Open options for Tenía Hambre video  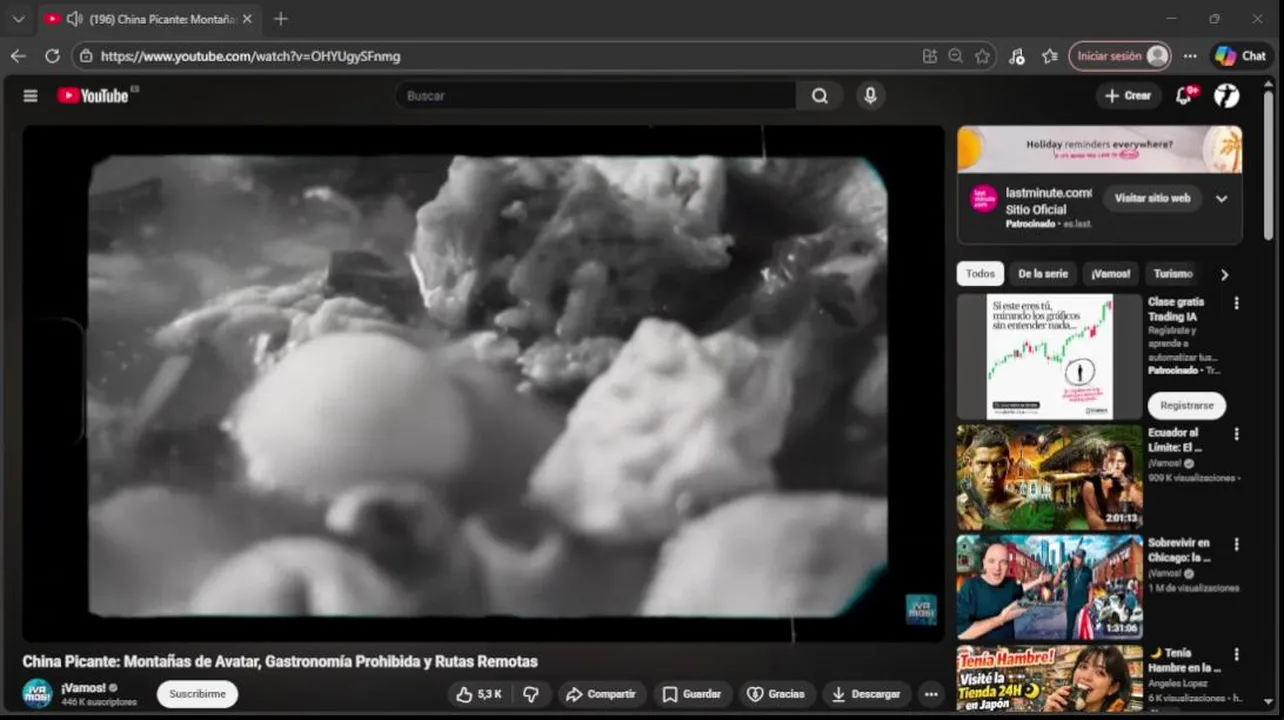click(1236, 654)
